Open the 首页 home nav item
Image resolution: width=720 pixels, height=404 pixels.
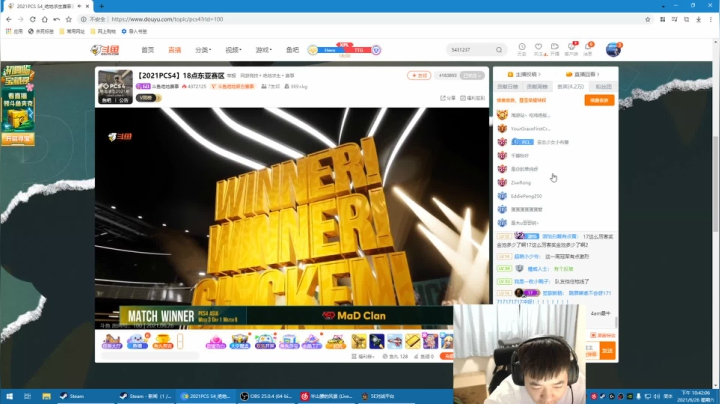tap(148, 50)
